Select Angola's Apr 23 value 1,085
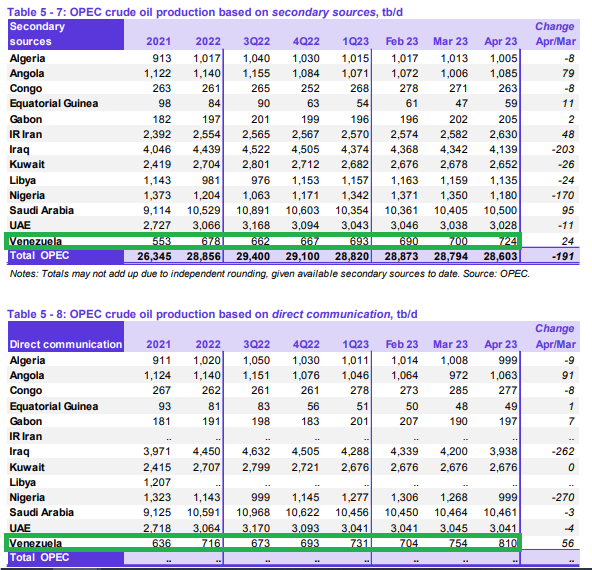The width and height of the screenshot is (592, 570). 503,74
